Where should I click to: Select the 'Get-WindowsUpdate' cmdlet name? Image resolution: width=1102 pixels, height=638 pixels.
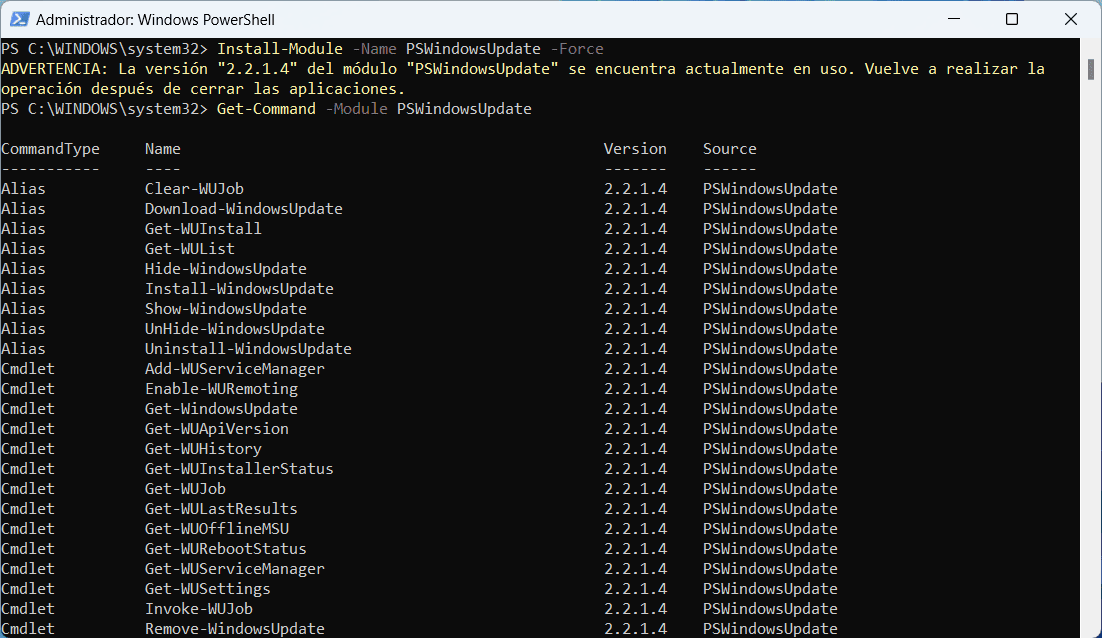(x=221, y=409)
